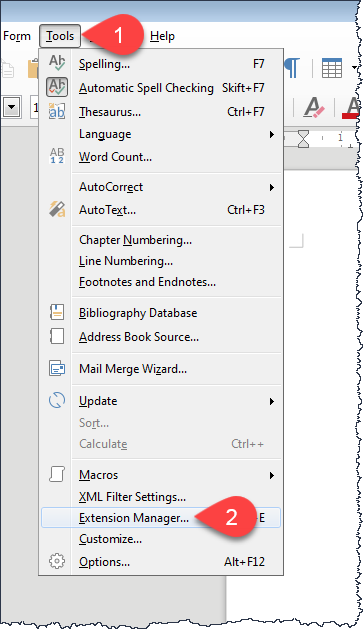Choose Line Numbering...
Screen dimensions: 363x629
[x=161, y=261]
